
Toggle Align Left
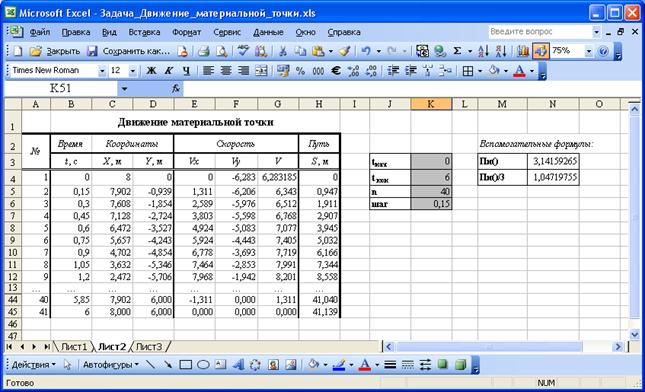[x=208, y=71]
